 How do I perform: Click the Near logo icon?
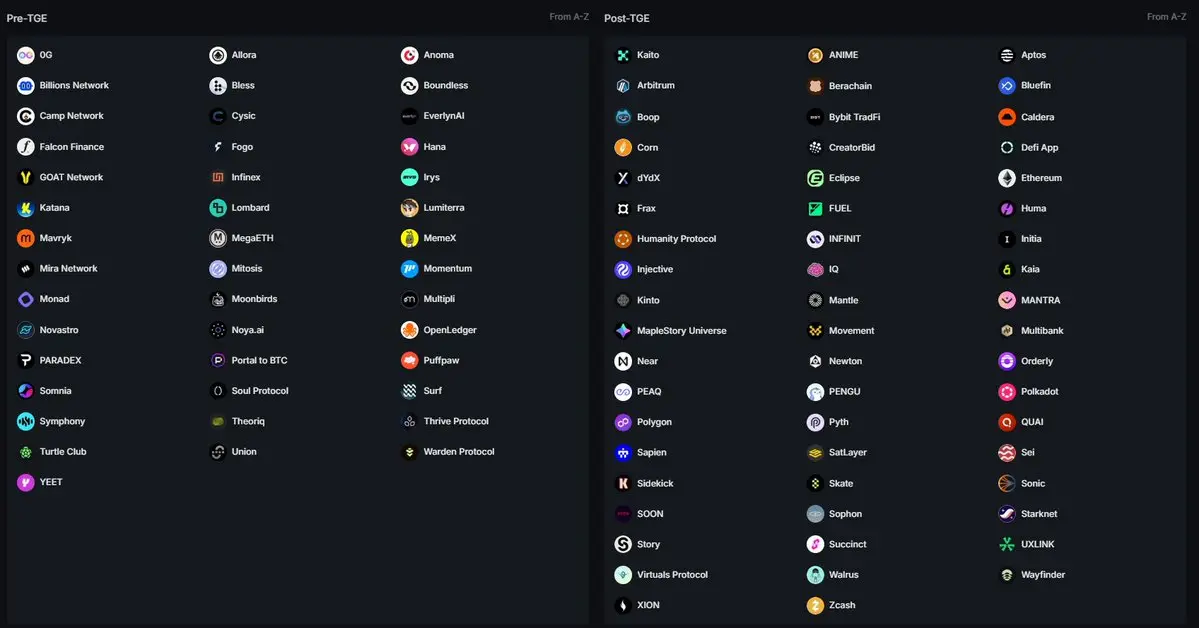623,361
